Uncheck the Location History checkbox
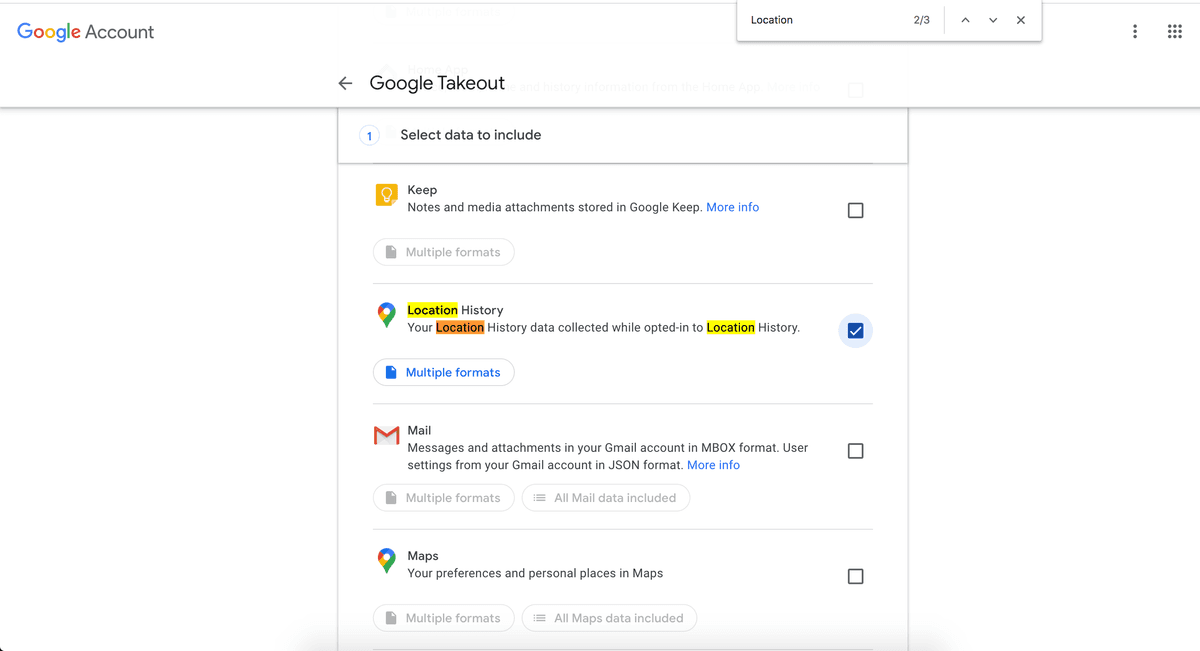The width and height of the screenshot is (1200, 651). 855,331
